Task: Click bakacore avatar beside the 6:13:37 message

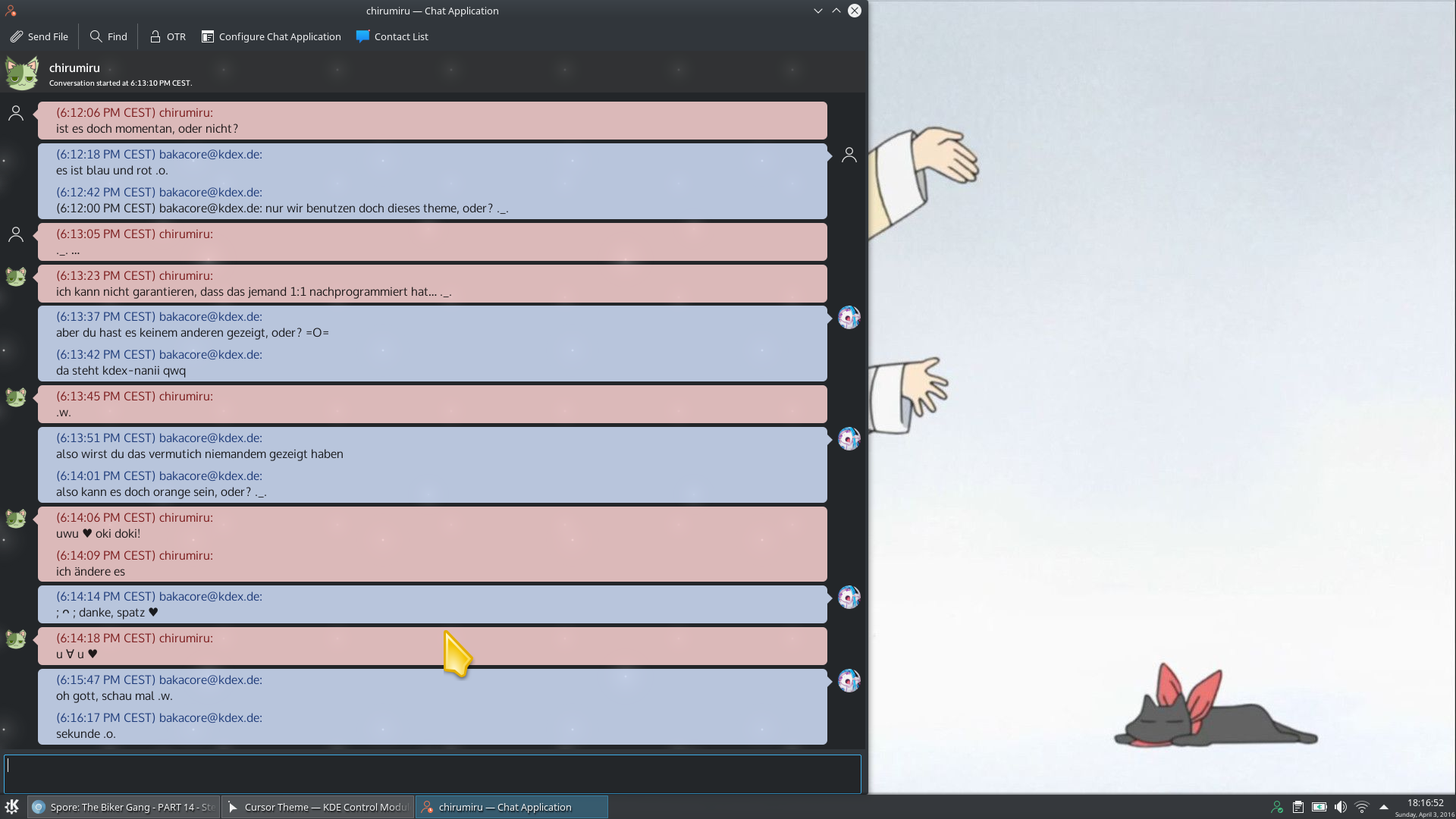Action: click(849, 318)
